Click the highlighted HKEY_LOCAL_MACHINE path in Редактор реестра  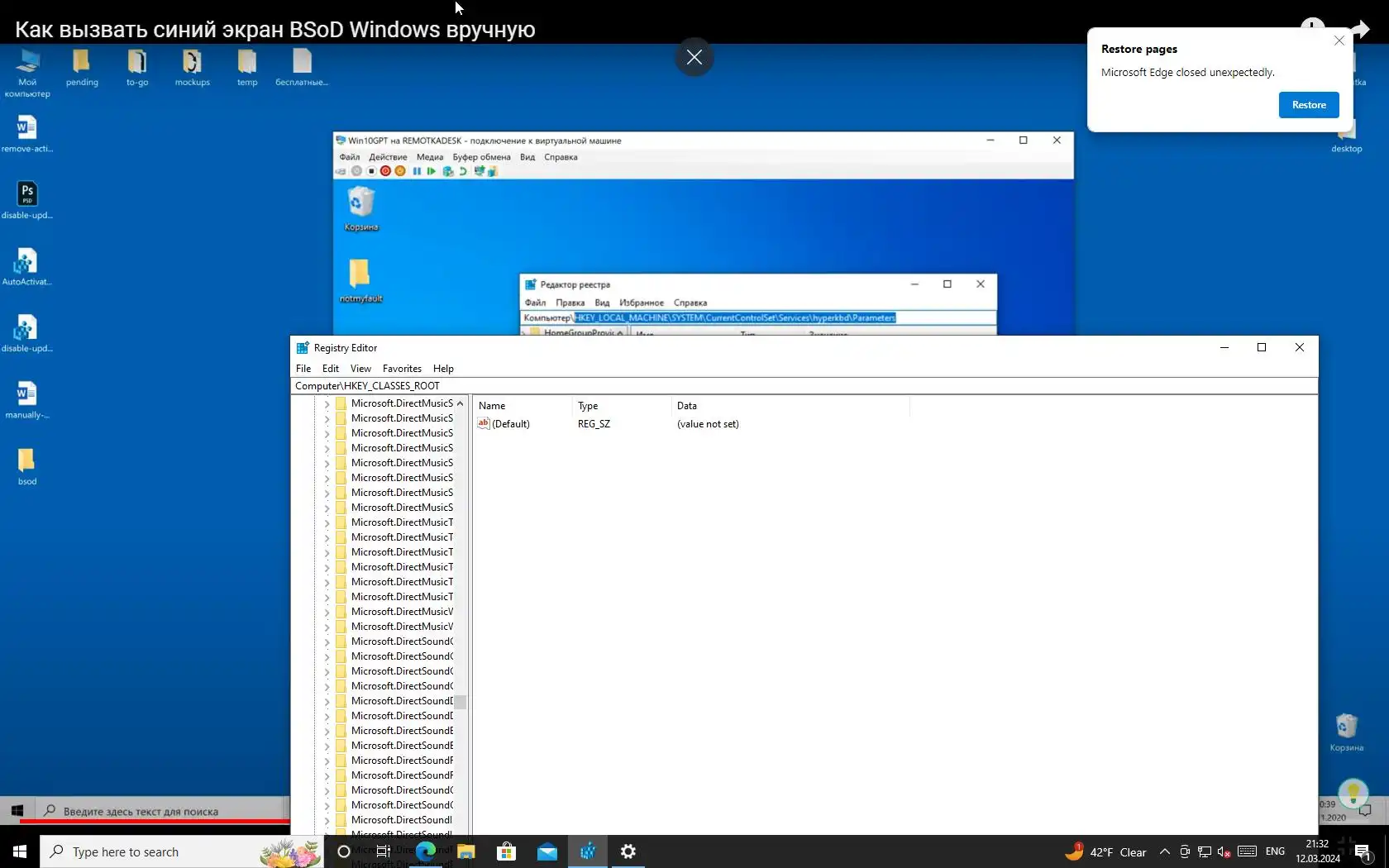point(735,317)
